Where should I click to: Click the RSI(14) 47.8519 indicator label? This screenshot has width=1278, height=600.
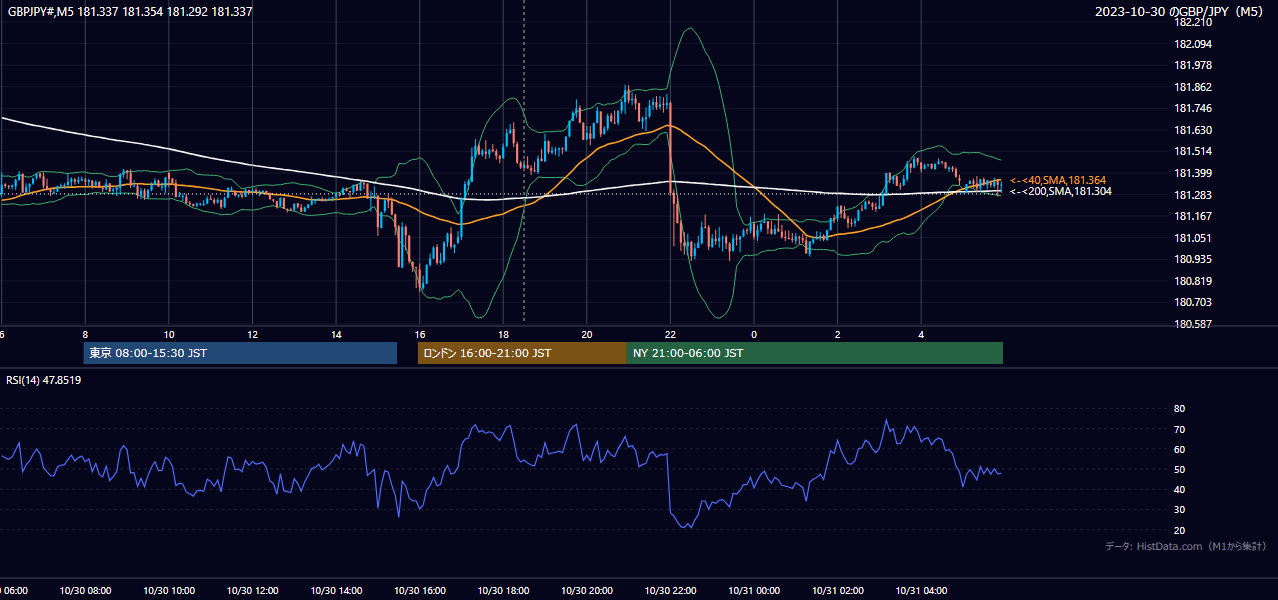tap(44, 380)
